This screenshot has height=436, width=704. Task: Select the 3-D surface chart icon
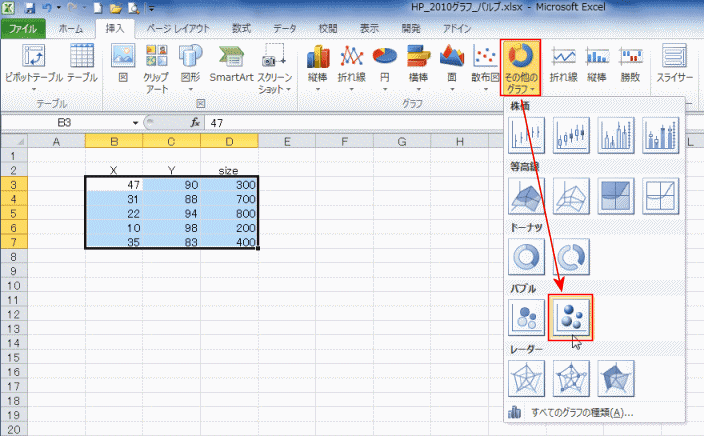527,196
